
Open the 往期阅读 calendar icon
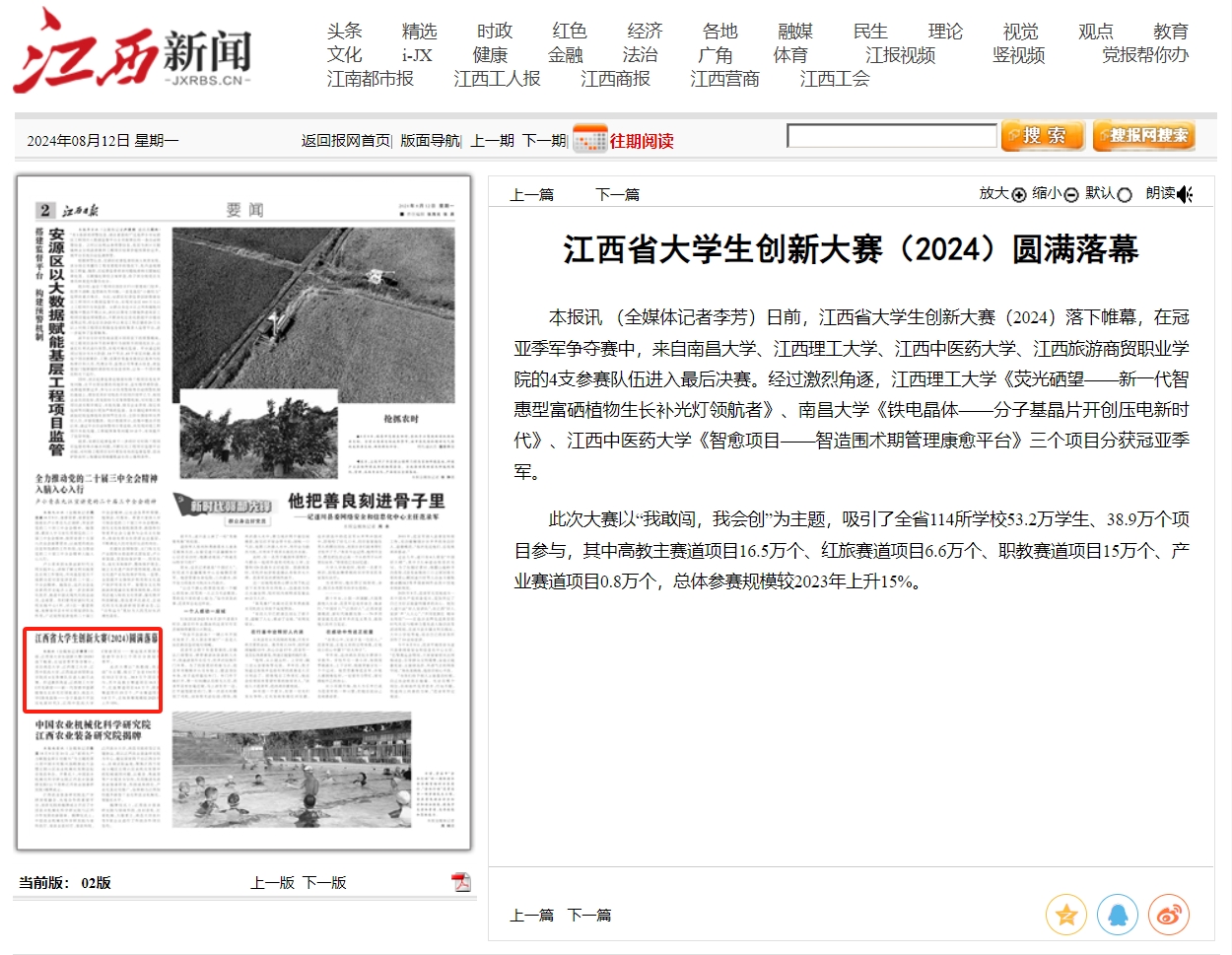[589, 139]
